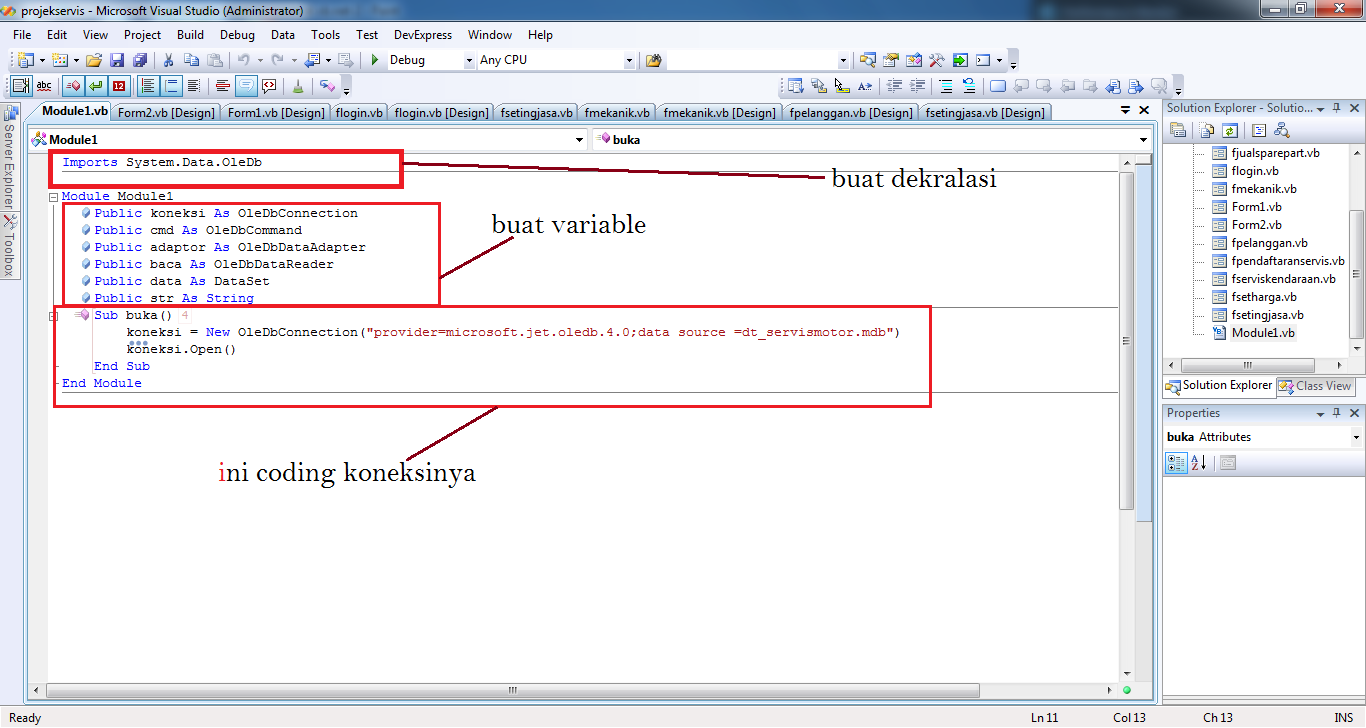Toggle the green return-arrow toolbar button

click(96, 85)
